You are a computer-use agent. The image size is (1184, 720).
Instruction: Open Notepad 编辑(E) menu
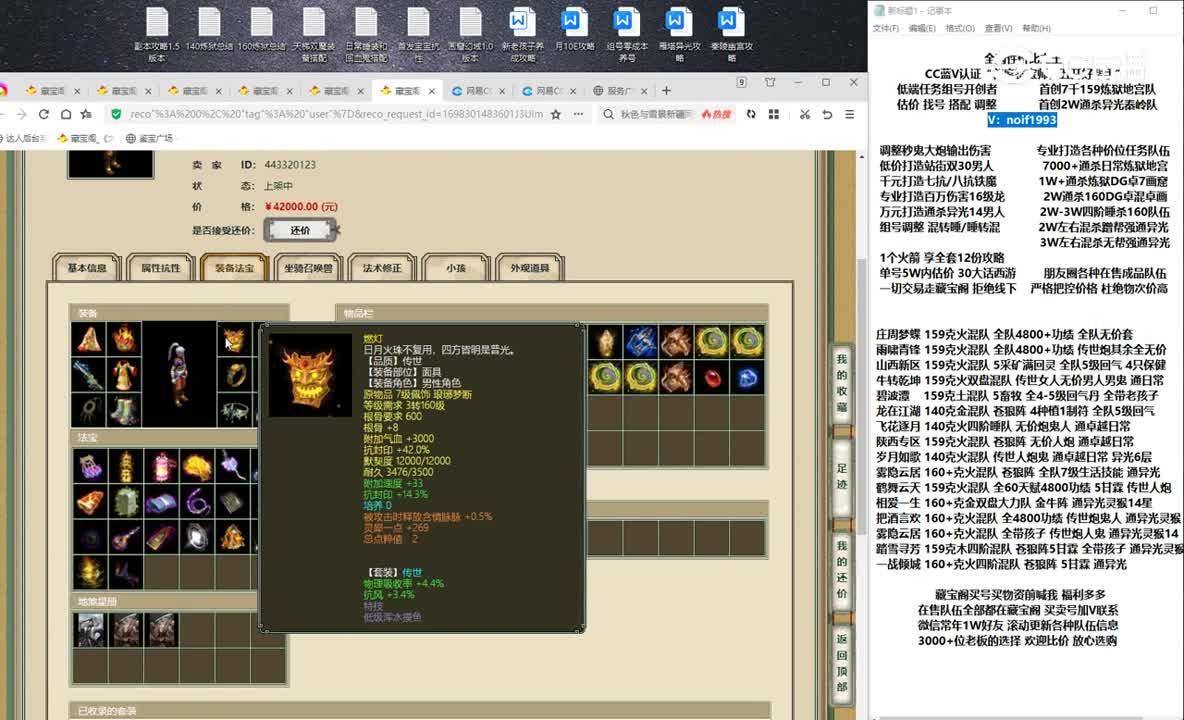[922, 28]
